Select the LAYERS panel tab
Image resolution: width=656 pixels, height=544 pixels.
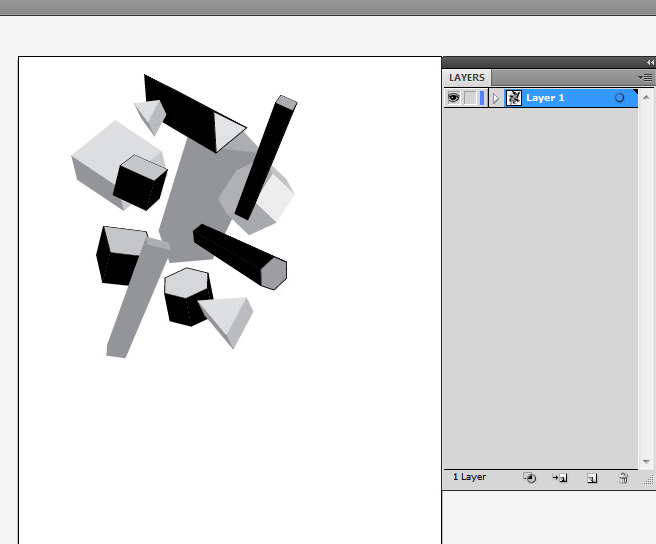tap(467, 78)
